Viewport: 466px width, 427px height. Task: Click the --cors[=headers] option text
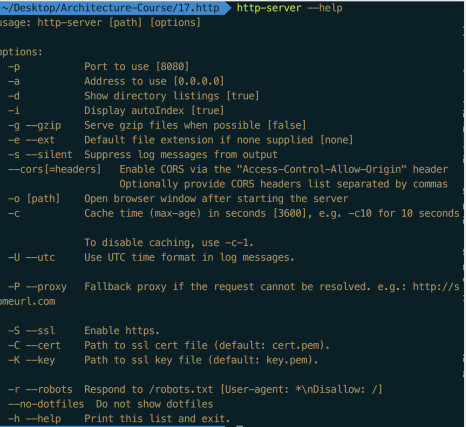(x=54, y=169)
